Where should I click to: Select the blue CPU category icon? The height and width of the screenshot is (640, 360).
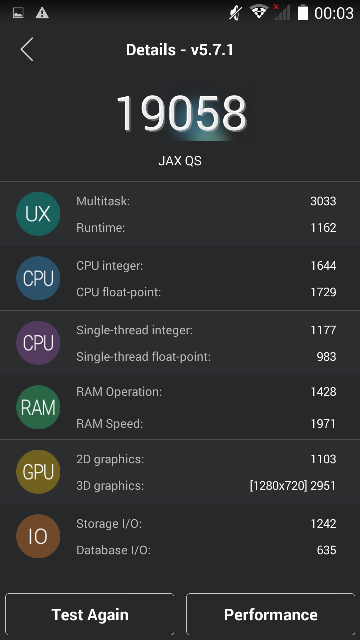pyautogui.click(x=38, y=278)
